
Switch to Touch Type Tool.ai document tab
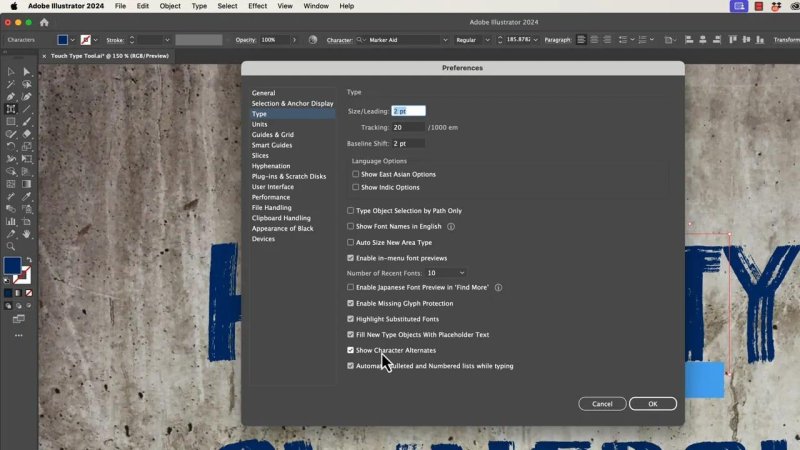point(109,56)
